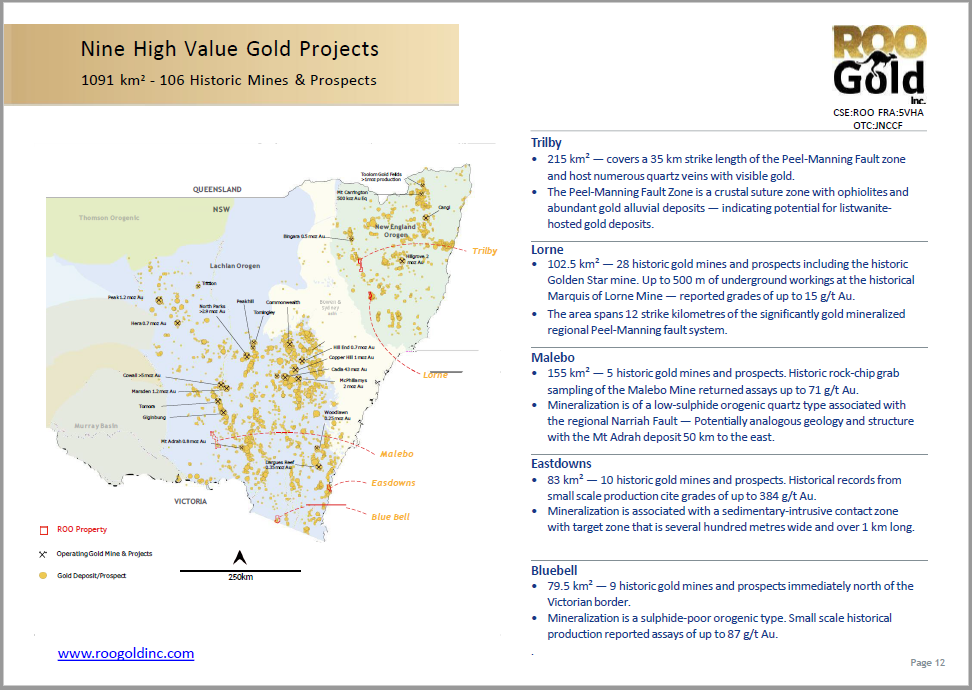Click the 'Peak 1.2 moz Au' mine label
The width and height of the screenshot is (972, 690).
pos(126,298)
